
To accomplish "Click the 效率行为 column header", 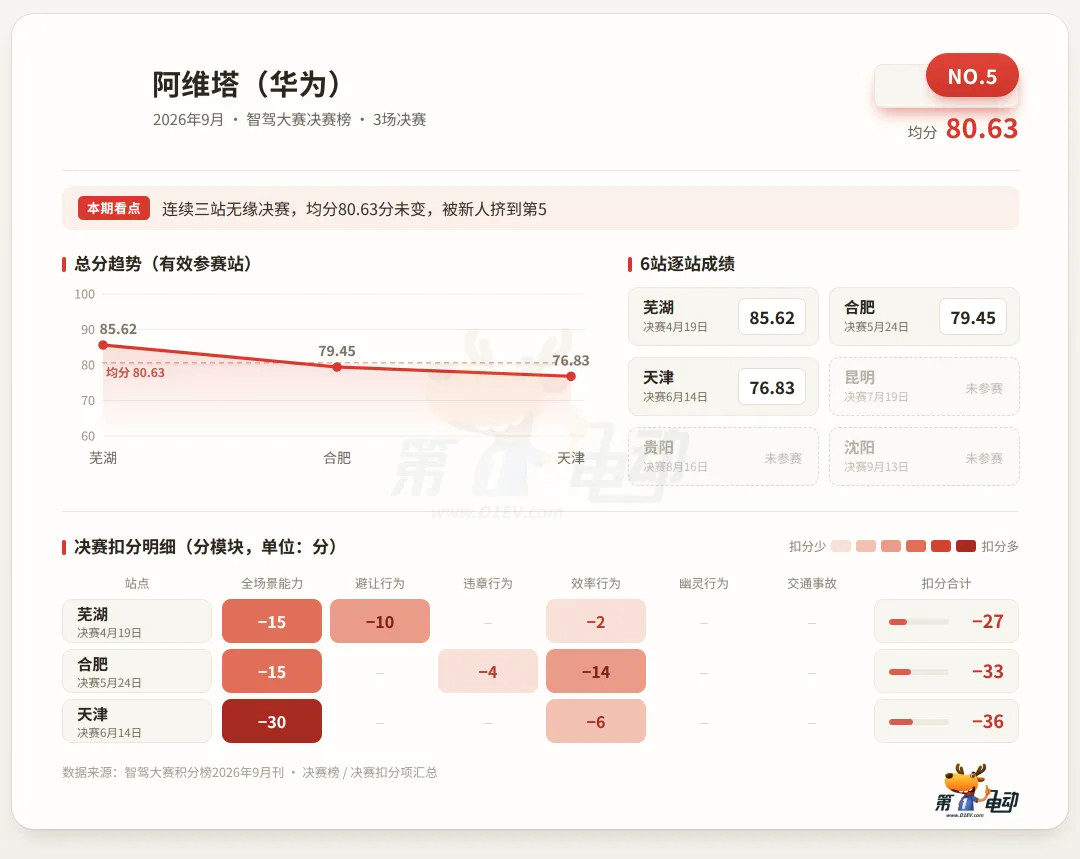I will [596, 583].
